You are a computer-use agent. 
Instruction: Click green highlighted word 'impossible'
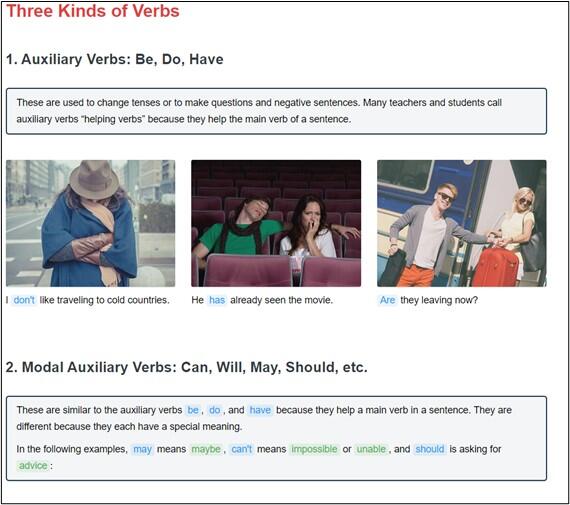[x=314, y=449]
